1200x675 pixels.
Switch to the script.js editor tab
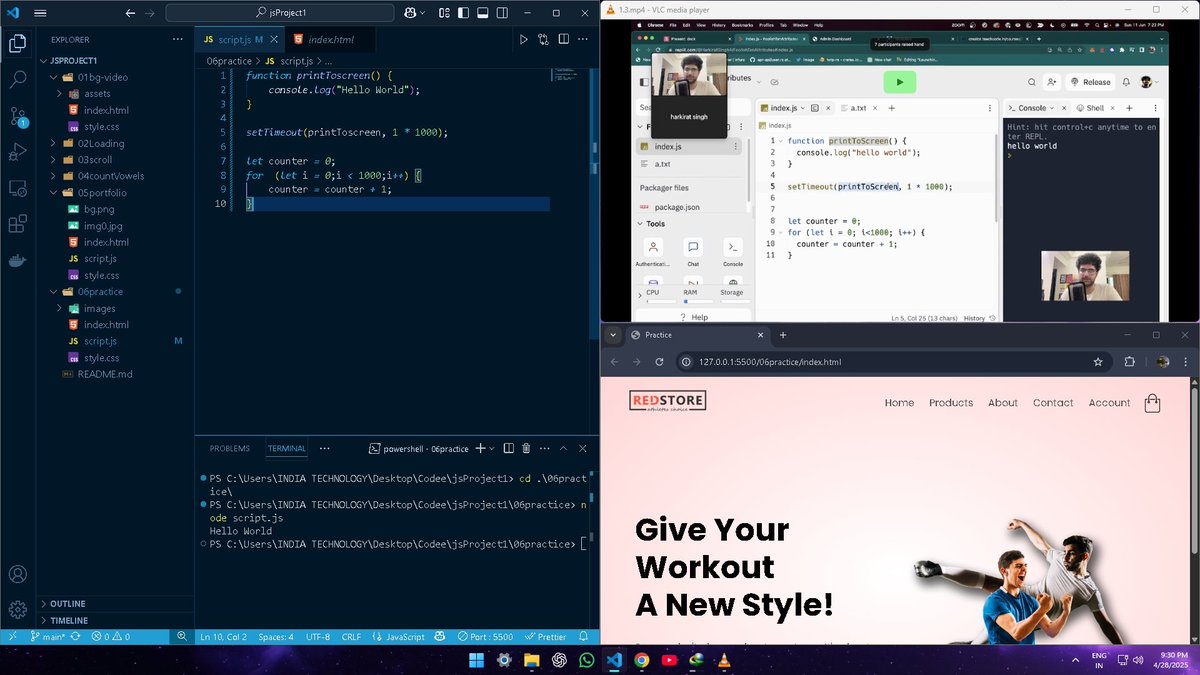(238, 39)
